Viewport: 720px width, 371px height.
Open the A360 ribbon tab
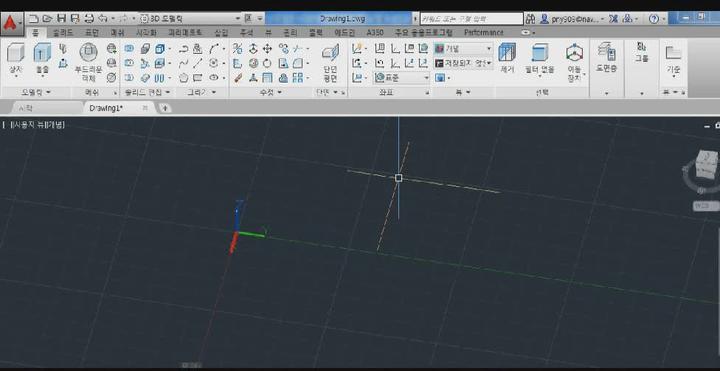point(376,33)
